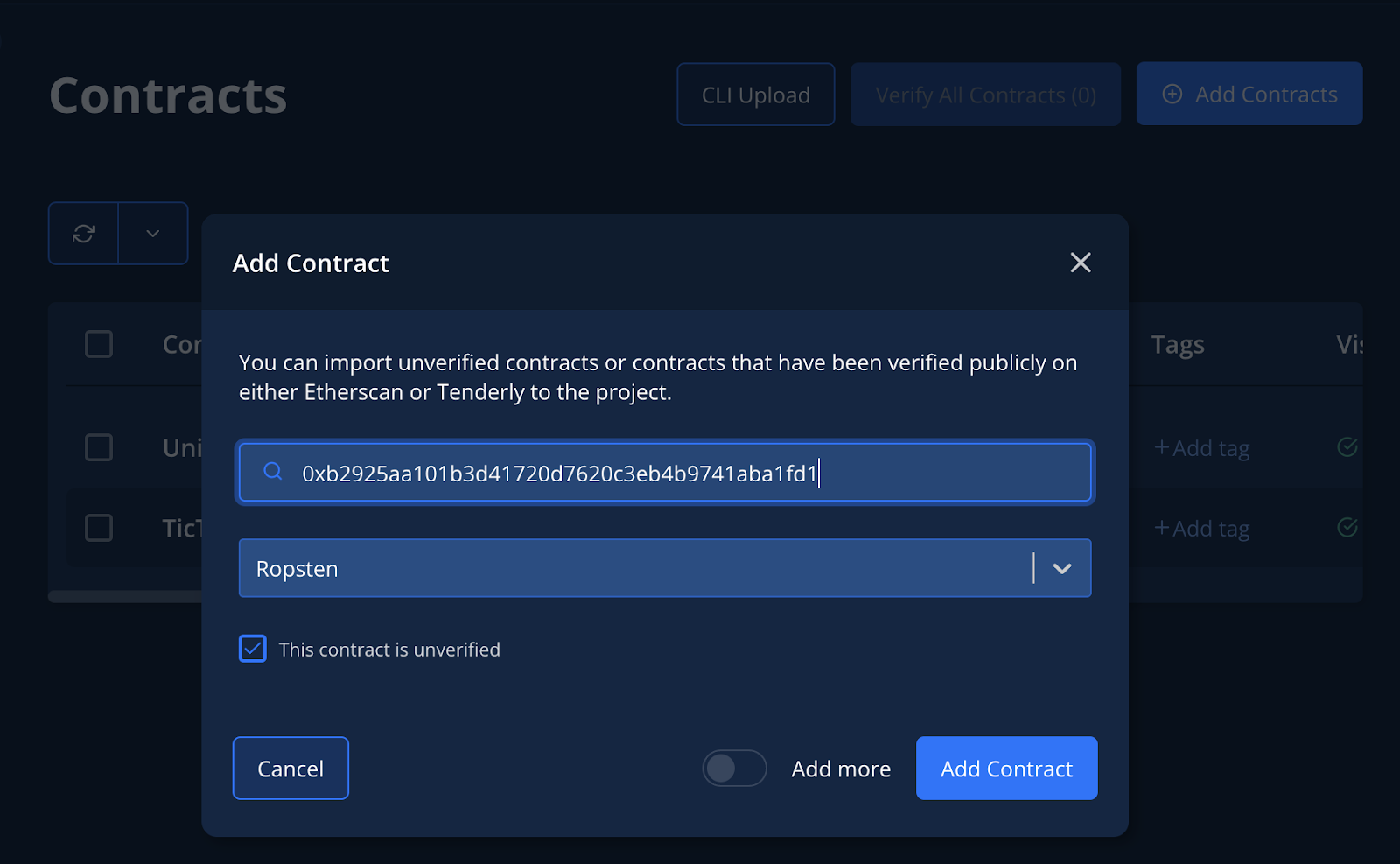Click the green verified checkmark on the first row
This screenshot has height=864, width=1400.
click(1347, 447)
